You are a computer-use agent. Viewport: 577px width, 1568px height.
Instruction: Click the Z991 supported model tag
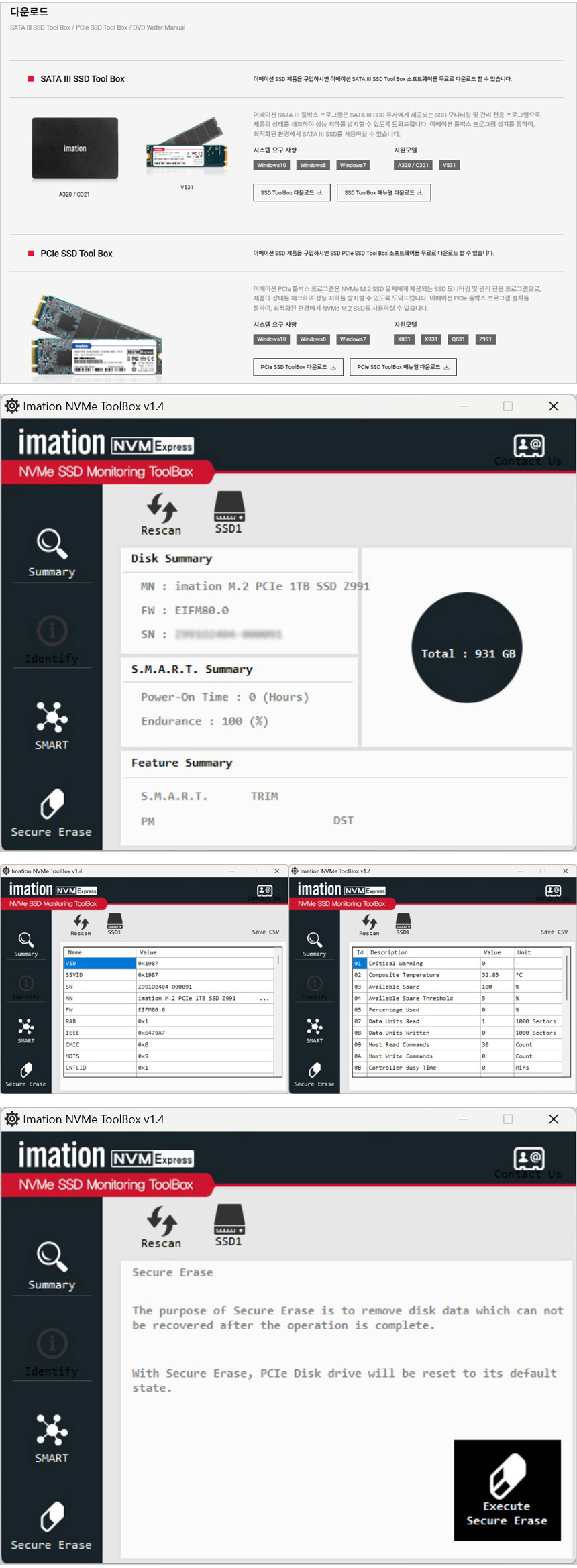click(x=486, y=339)
